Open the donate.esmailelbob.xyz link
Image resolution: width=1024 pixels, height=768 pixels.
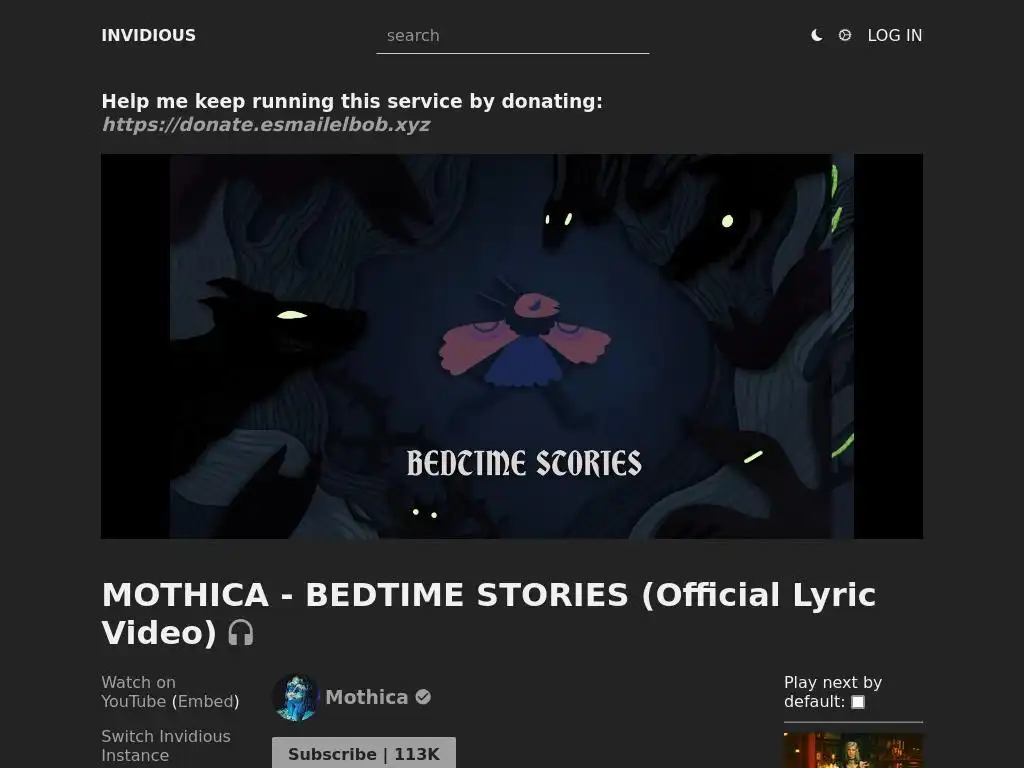266,124
